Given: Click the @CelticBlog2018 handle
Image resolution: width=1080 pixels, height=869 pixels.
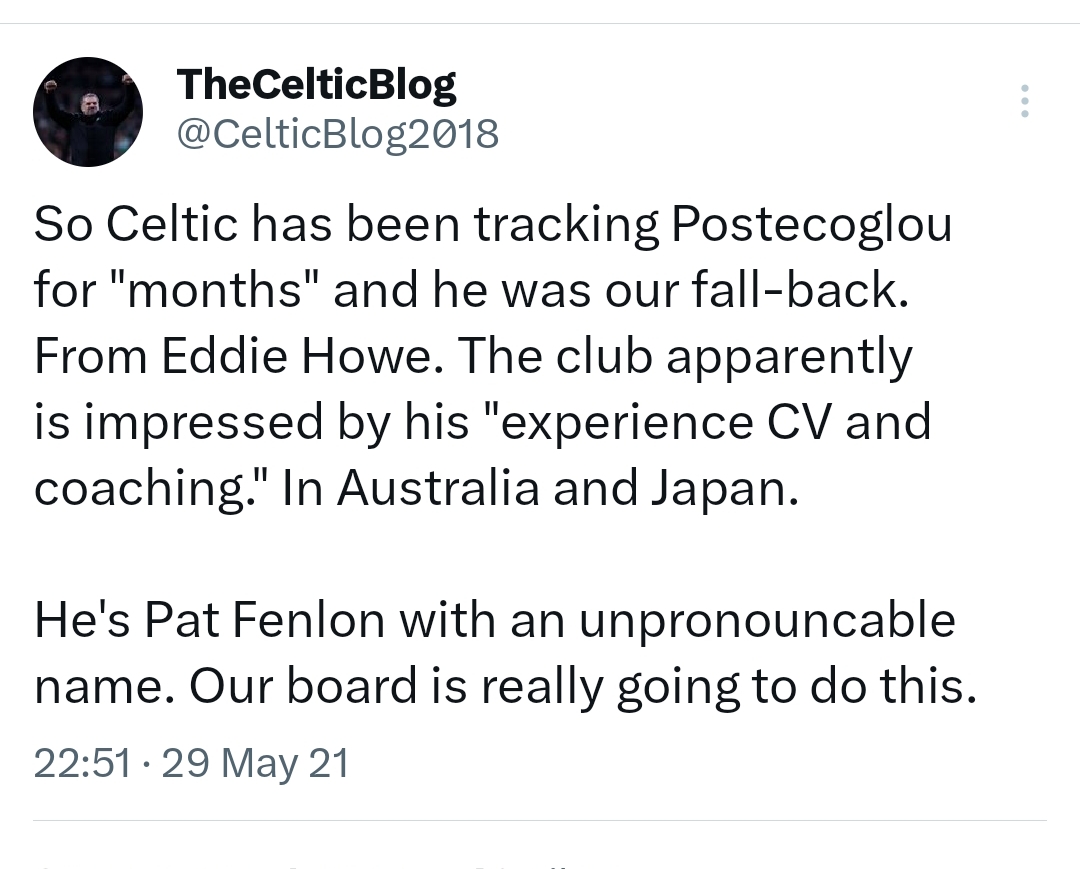Looking at the screenshot, I should 337,133.
